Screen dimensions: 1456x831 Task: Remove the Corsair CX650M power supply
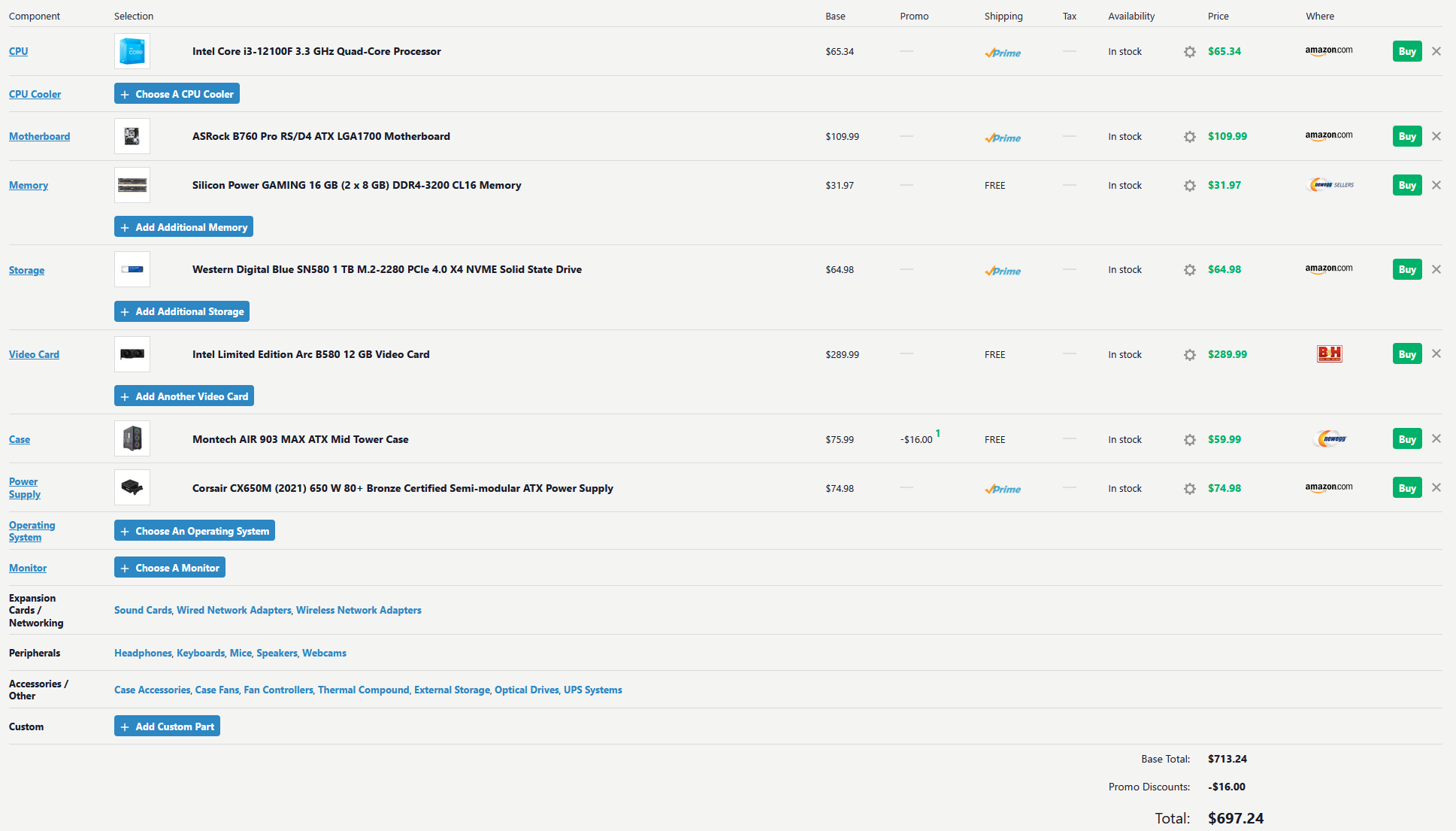[x=1436, y=487]
